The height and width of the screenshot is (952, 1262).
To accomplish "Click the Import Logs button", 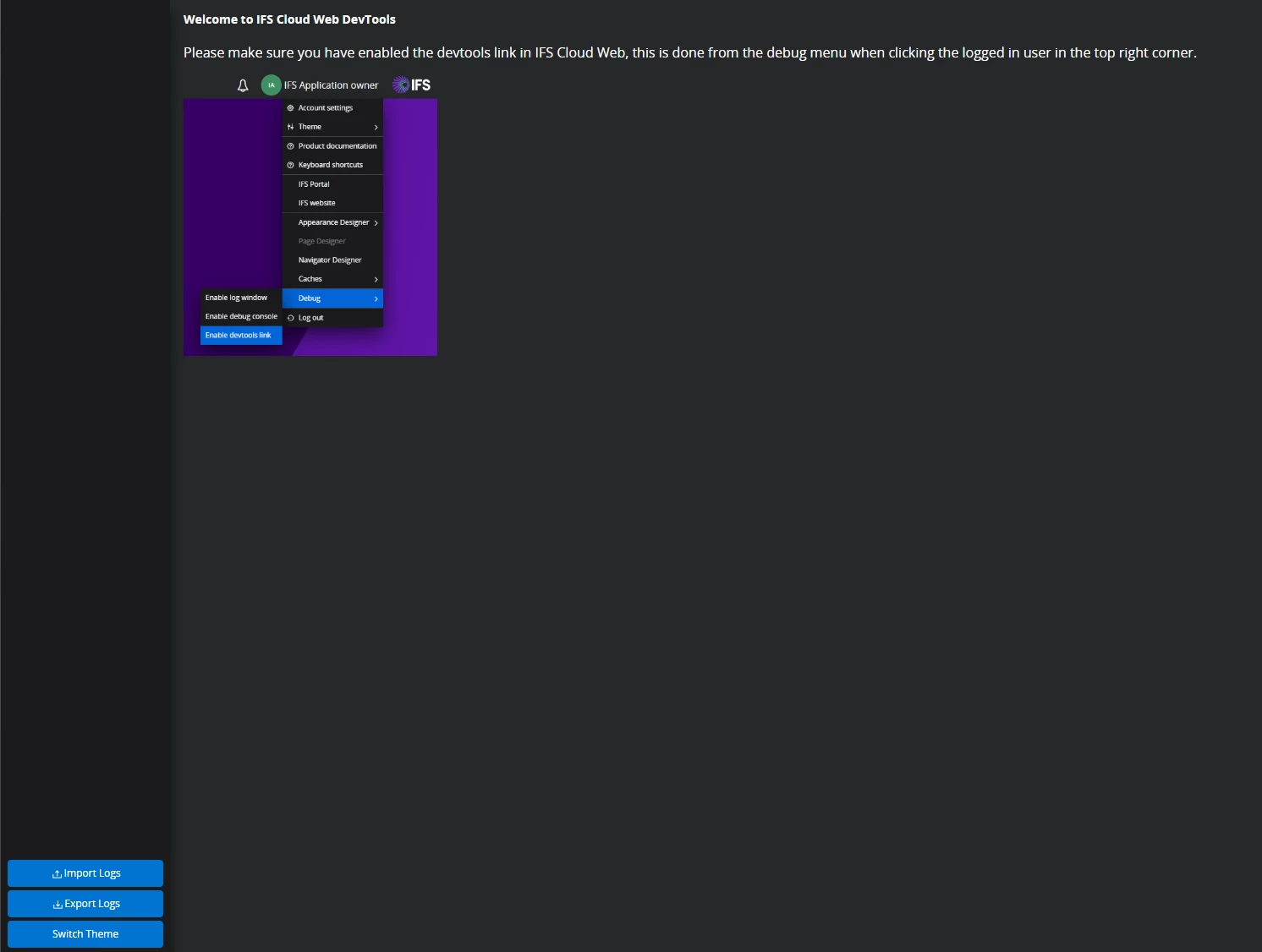I will (x=85, y=873).
